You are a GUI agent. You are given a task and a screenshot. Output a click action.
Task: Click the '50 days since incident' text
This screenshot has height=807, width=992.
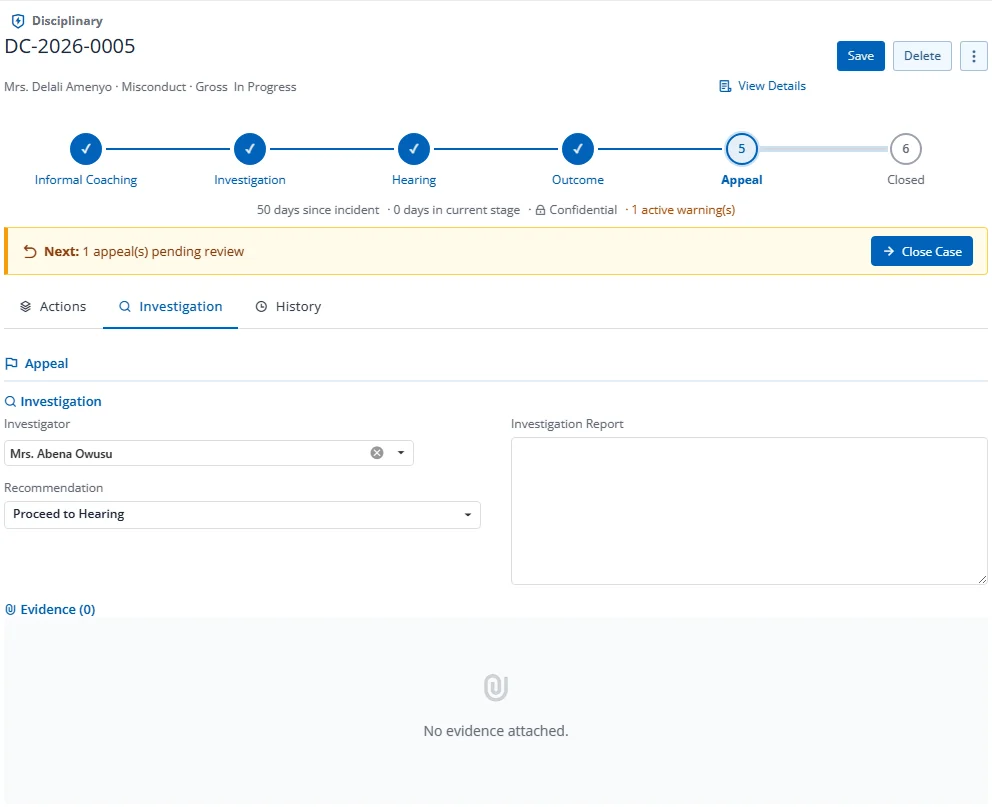click(318, 210)
